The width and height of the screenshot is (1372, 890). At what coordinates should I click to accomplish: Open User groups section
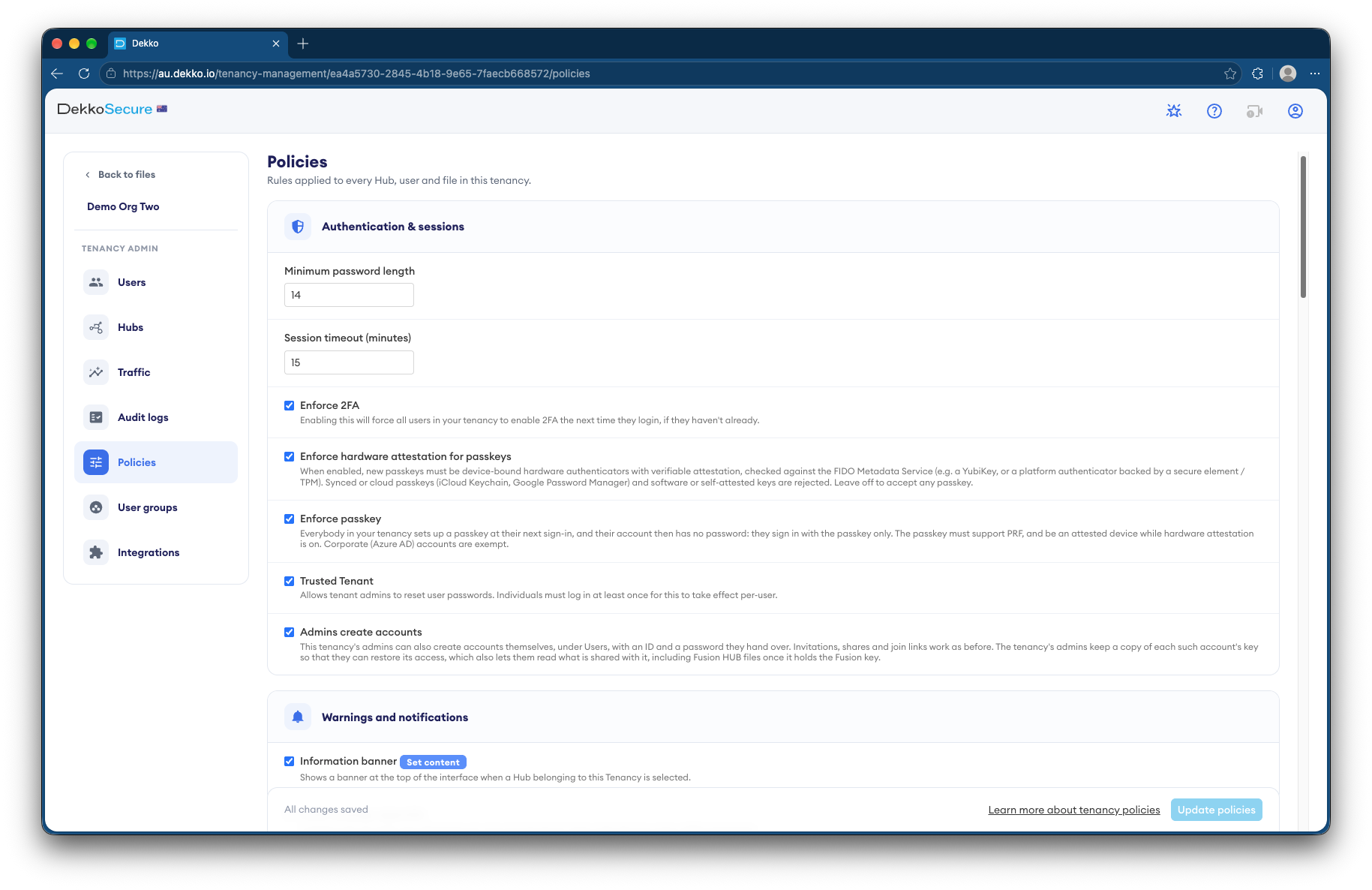tap(156, 507)
